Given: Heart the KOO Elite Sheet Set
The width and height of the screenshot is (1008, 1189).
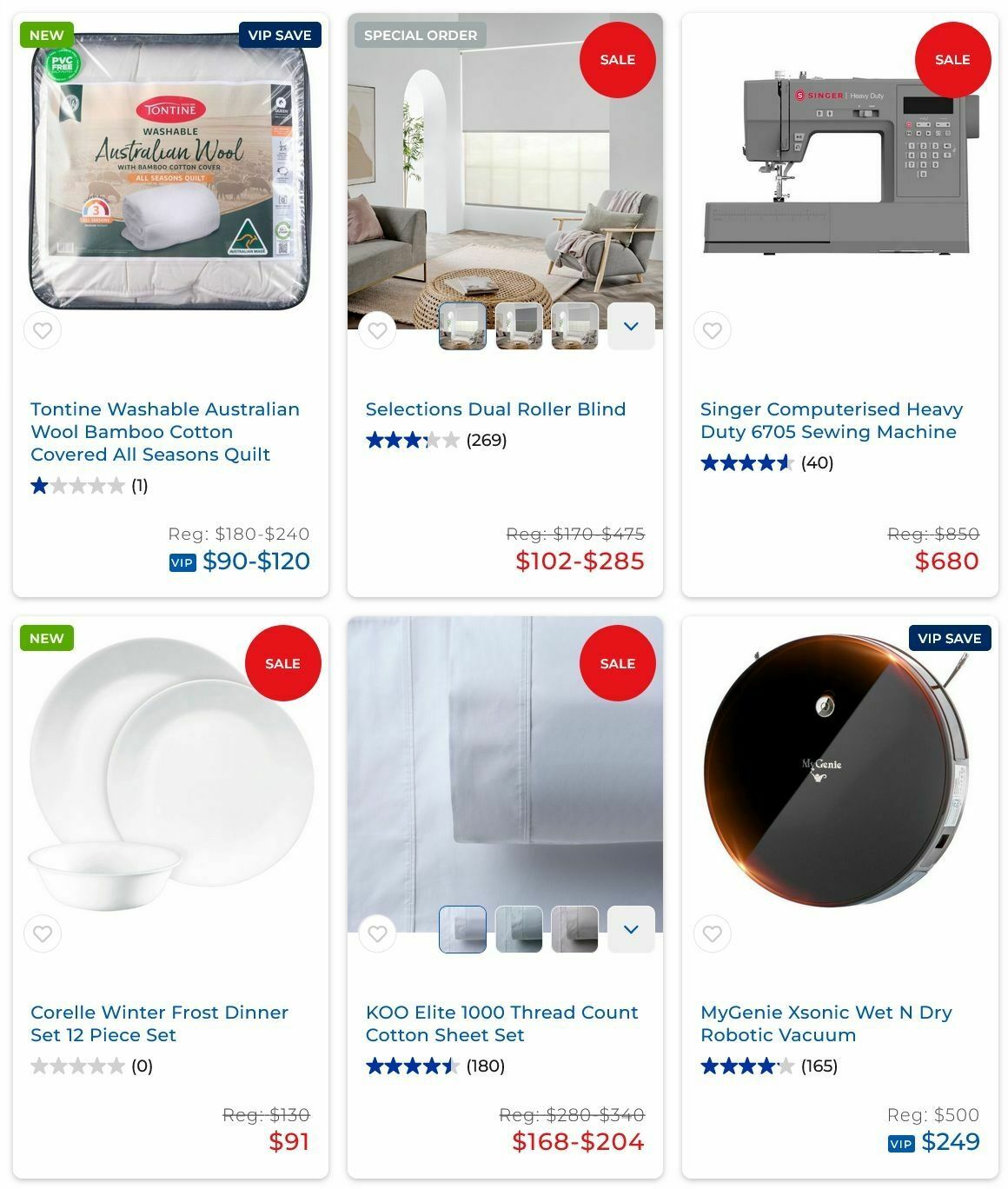Looking at the screenshot, I should (x=377, y=934).
